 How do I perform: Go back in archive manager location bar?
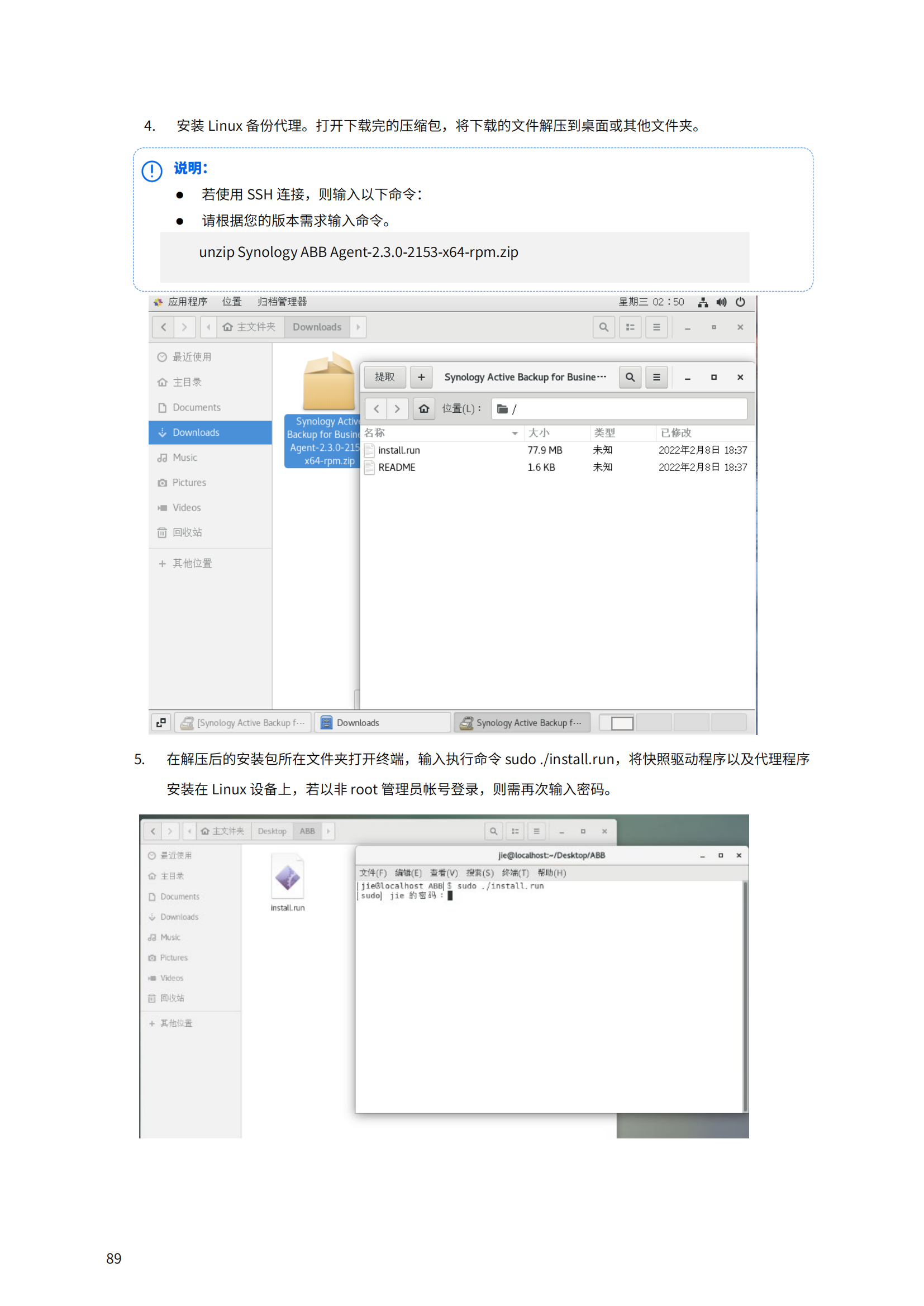tap(376, 409)
